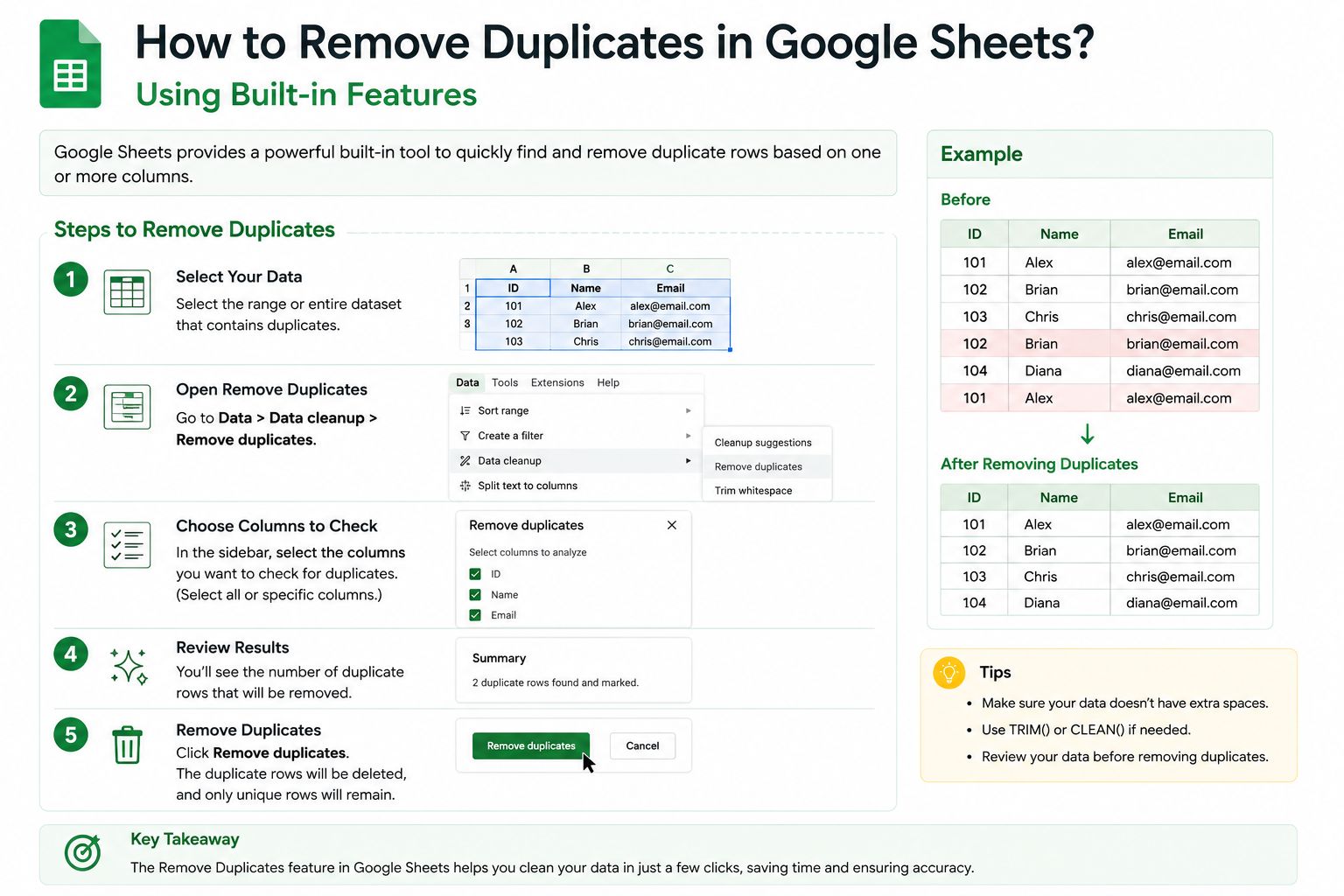Click the sparkle icon beside Review Results

click(129, 666)
